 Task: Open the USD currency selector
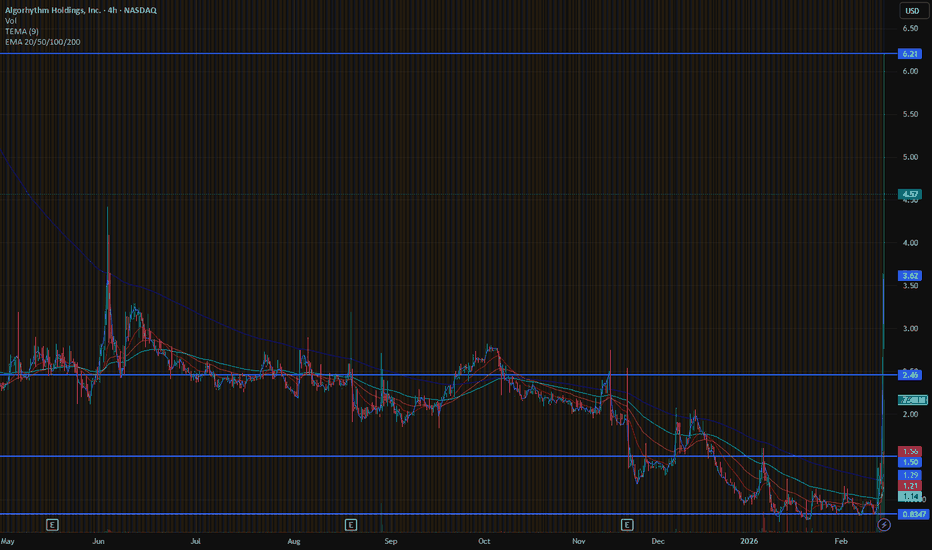[911, 11]
